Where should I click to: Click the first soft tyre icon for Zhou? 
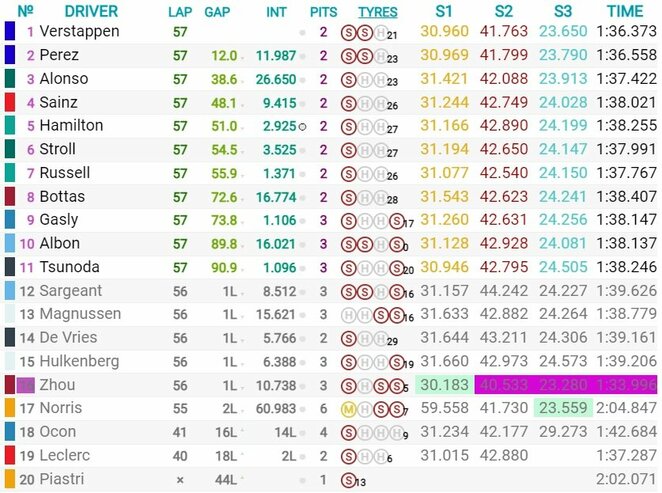click(349, 385)
